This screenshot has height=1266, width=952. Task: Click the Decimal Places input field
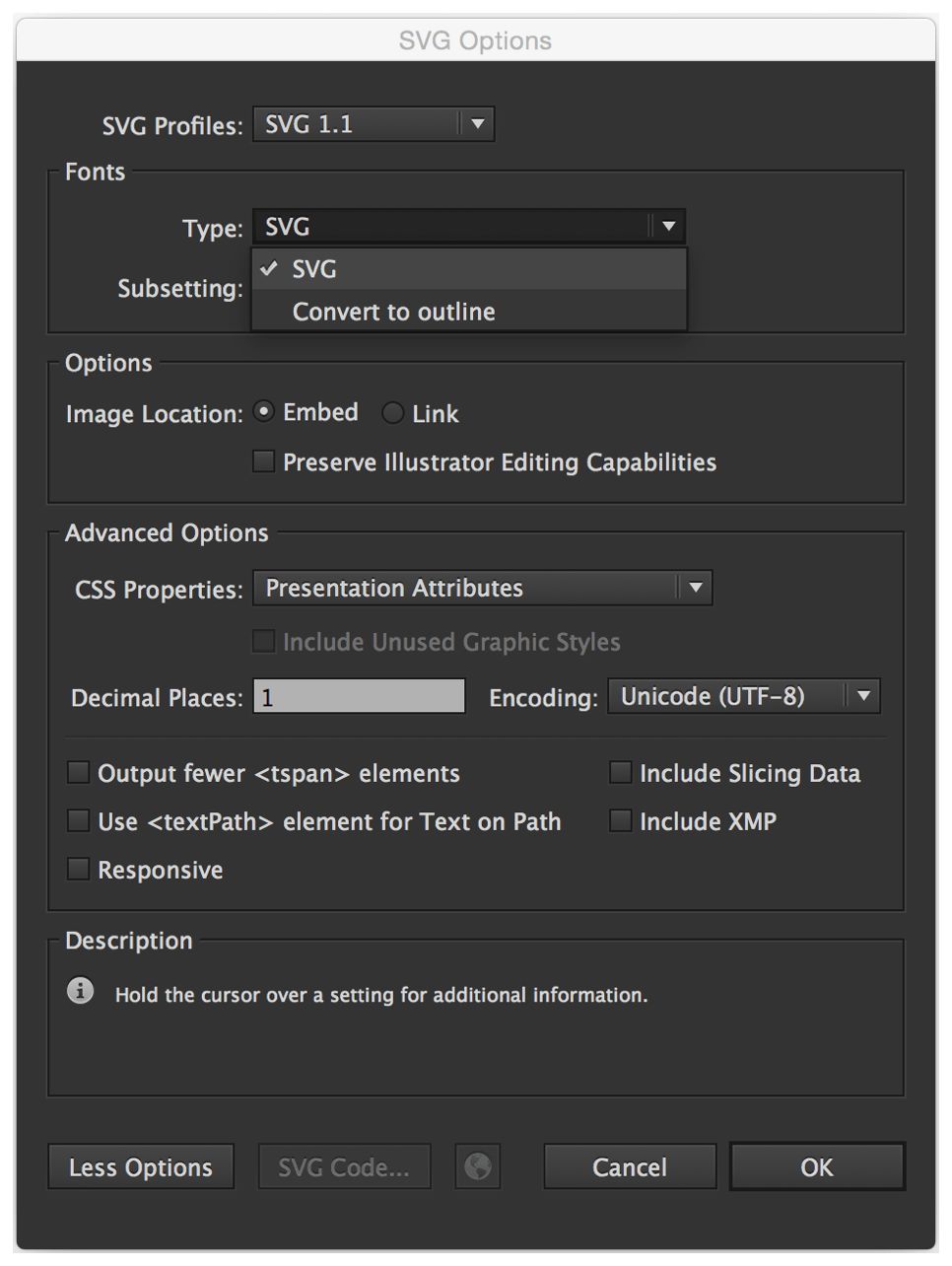tap(359, 696)
